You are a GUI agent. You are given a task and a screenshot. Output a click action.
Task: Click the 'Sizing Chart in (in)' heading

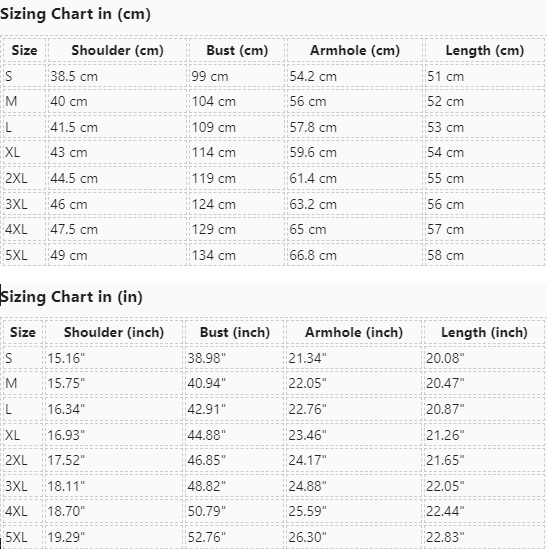click(x=71, y=297)
